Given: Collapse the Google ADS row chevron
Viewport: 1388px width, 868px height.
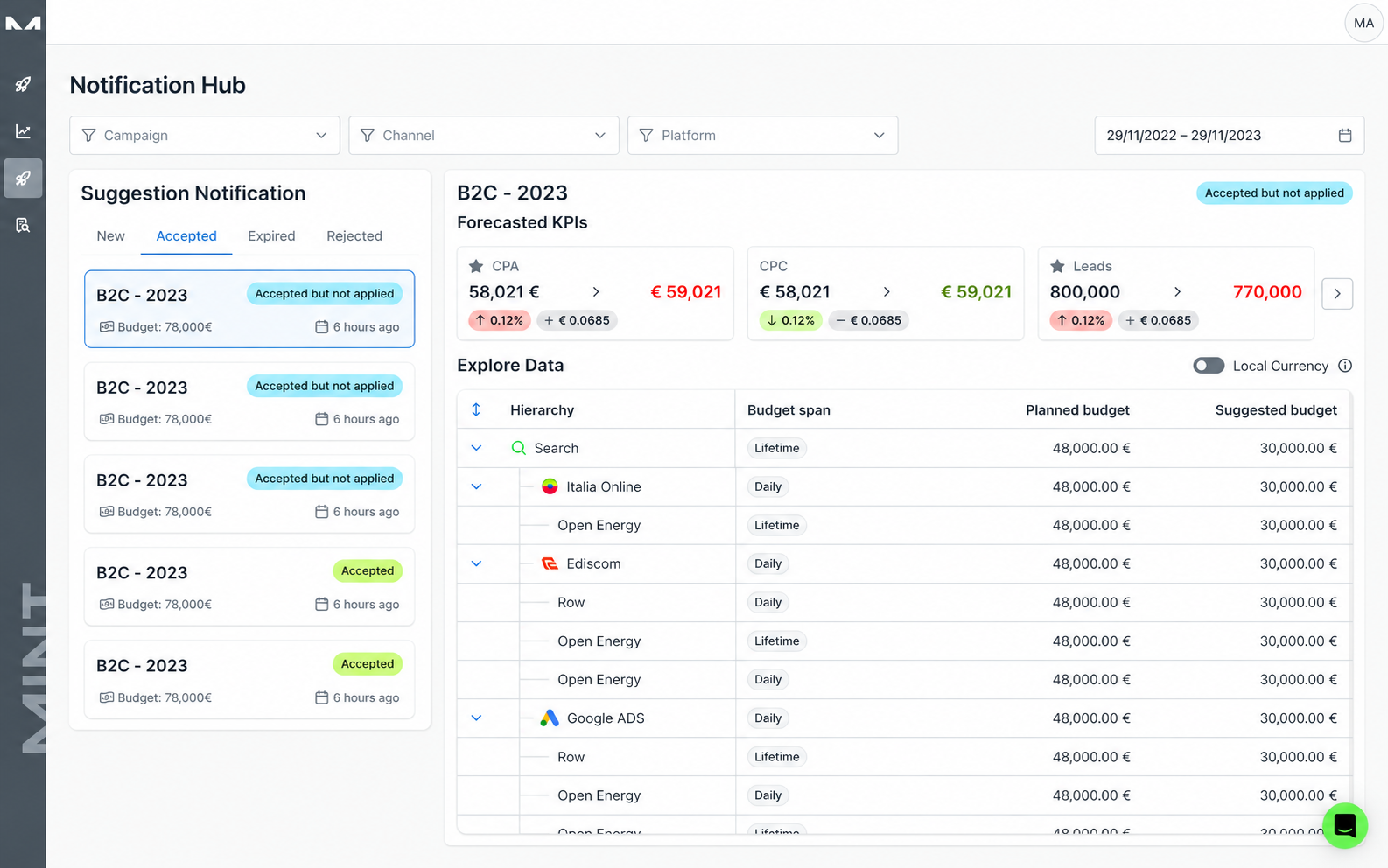Looking at the screenshot, I should [x=476, y=718].
